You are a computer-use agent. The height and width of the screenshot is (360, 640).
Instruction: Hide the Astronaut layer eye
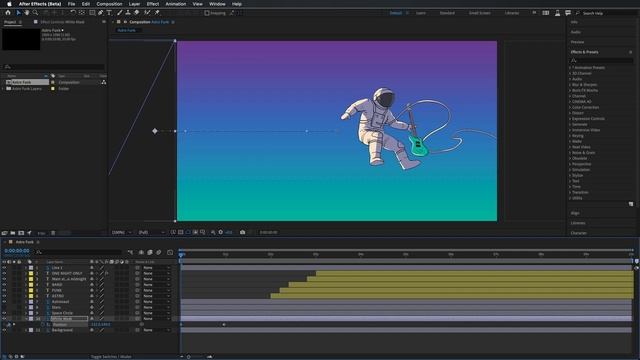[x=4, y=302]
